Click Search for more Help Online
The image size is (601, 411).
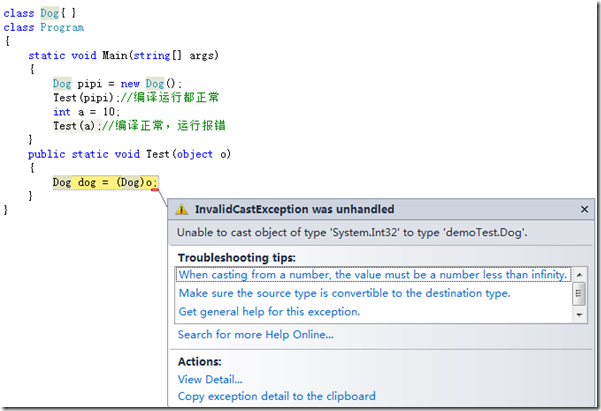256,335
